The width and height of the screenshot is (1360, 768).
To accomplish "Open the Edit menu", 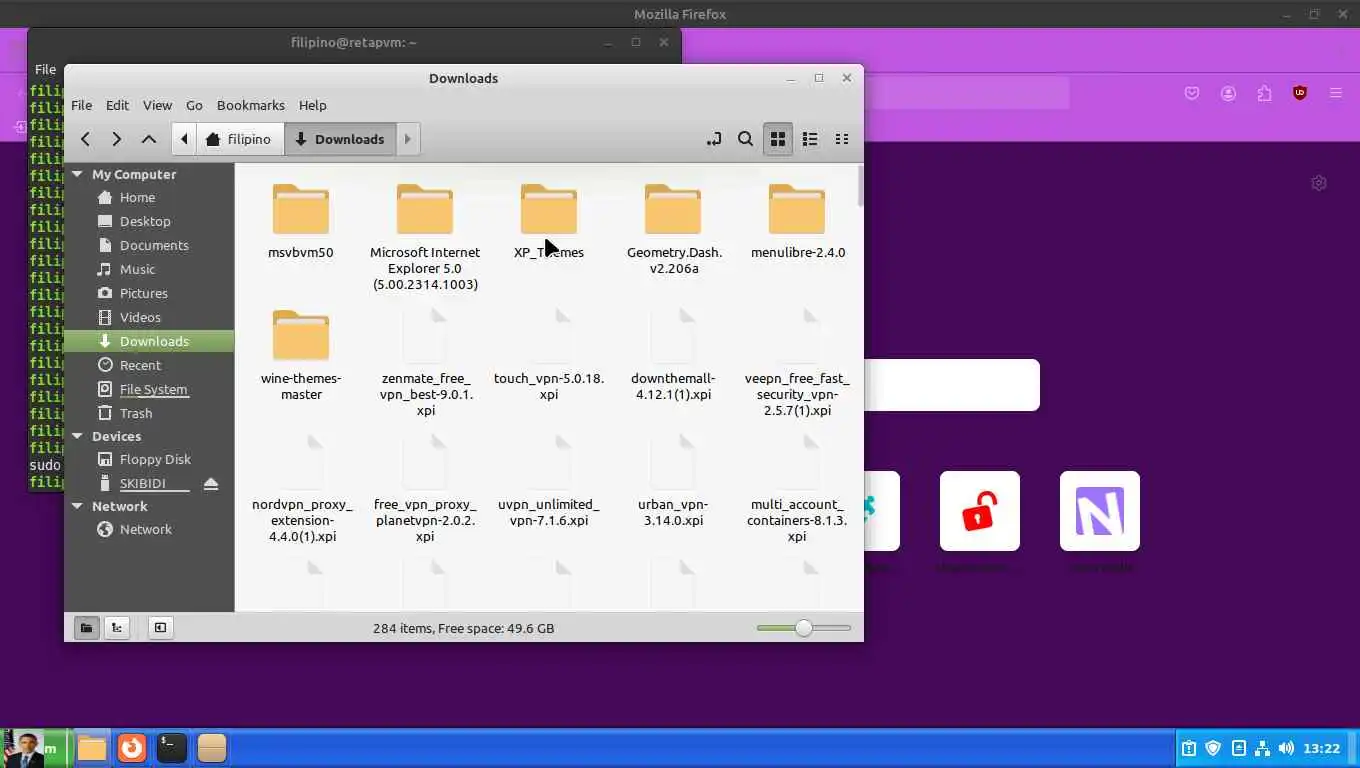I will point(117,105).
